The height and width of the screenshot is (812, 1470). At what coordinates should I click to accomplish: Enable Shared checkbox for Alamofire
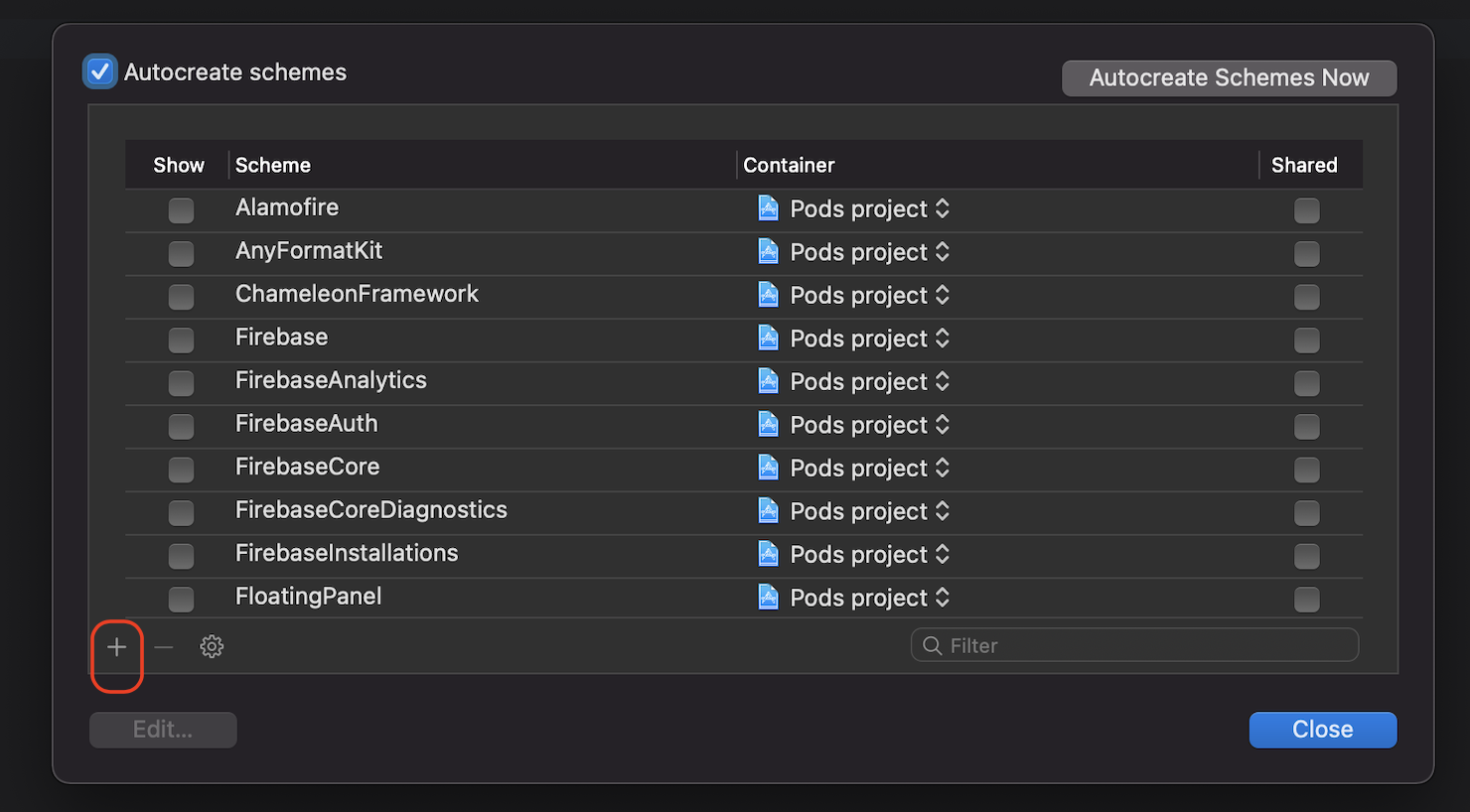coord(1307,210)
